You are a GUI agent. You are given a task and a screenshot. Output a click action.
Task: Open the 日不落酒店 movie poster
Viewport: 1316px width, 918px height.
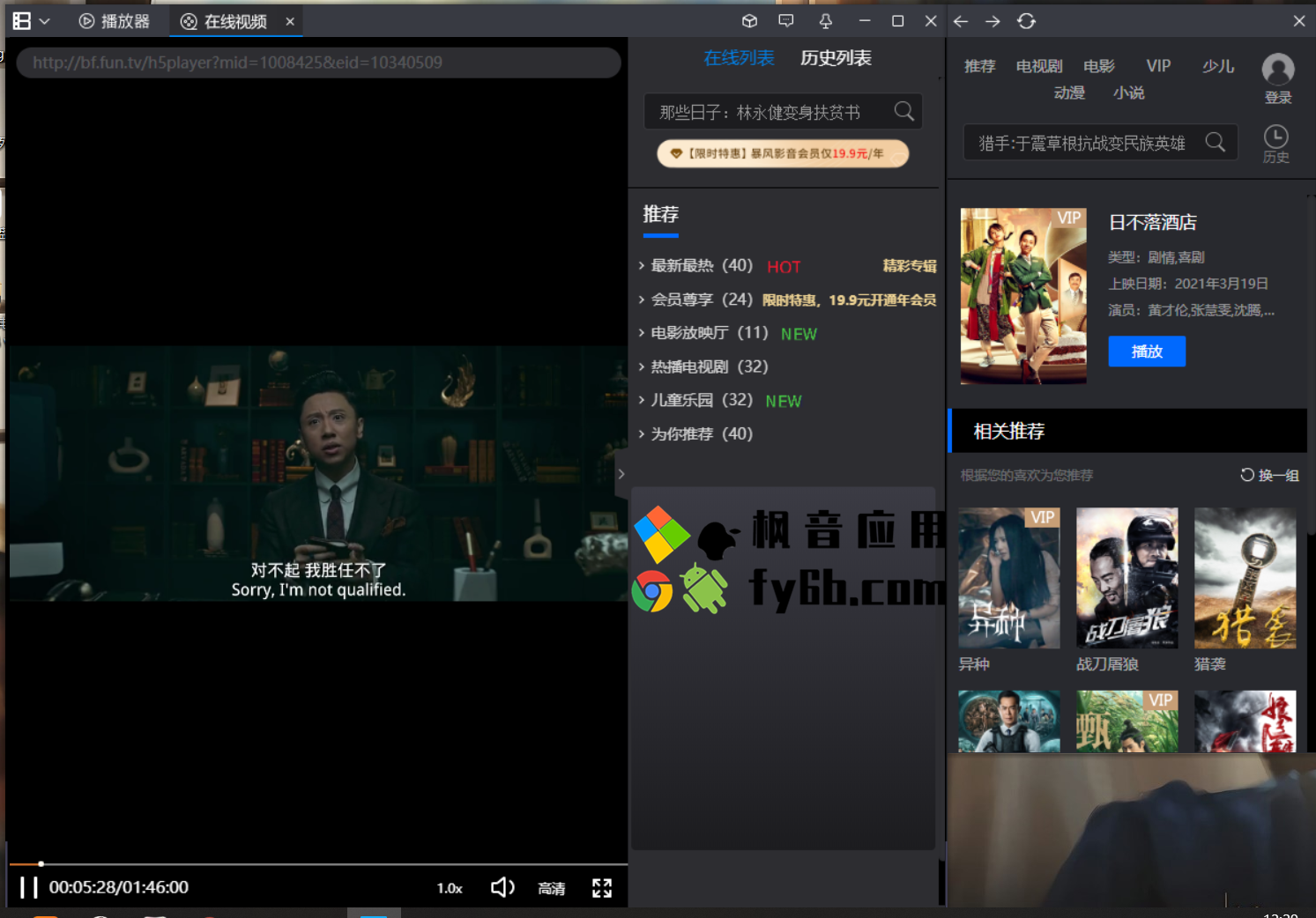(x=1023, y=296)
